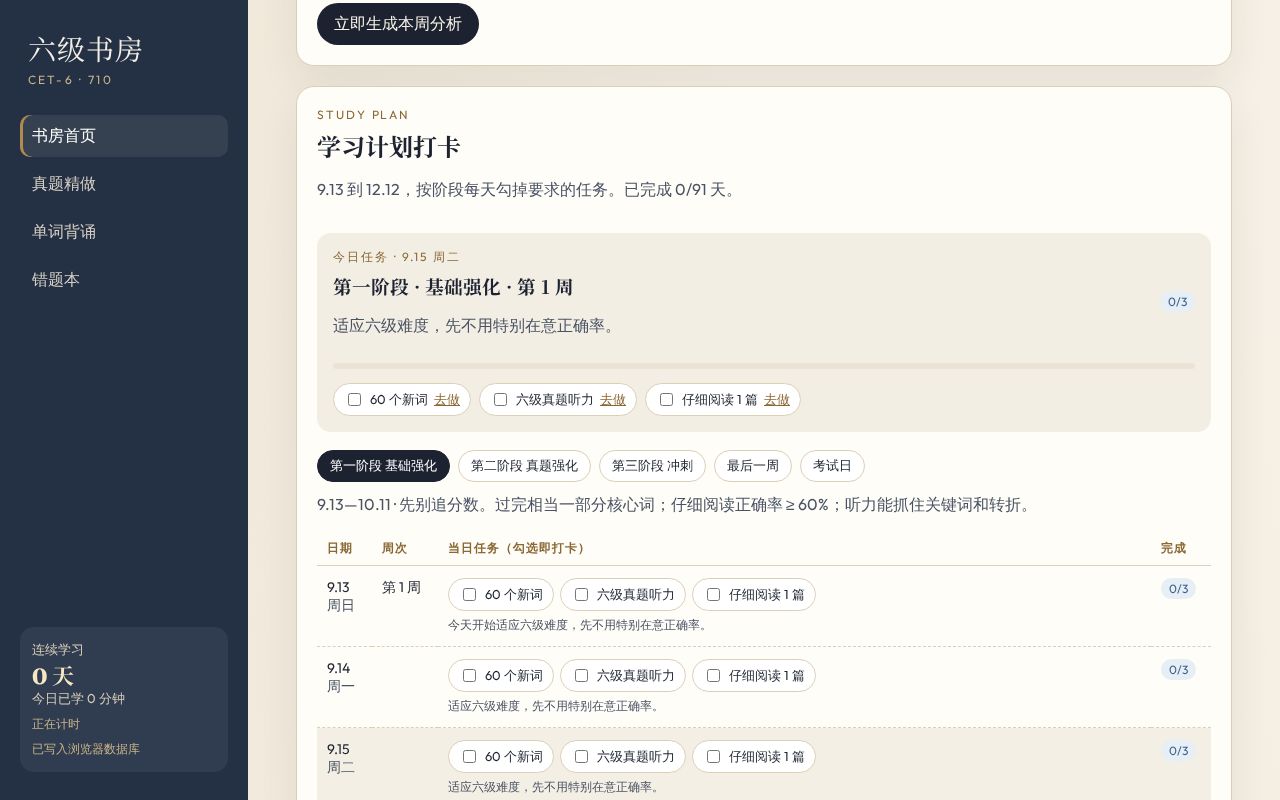Check today's 60 个新词 task

(x=354, y=400)
